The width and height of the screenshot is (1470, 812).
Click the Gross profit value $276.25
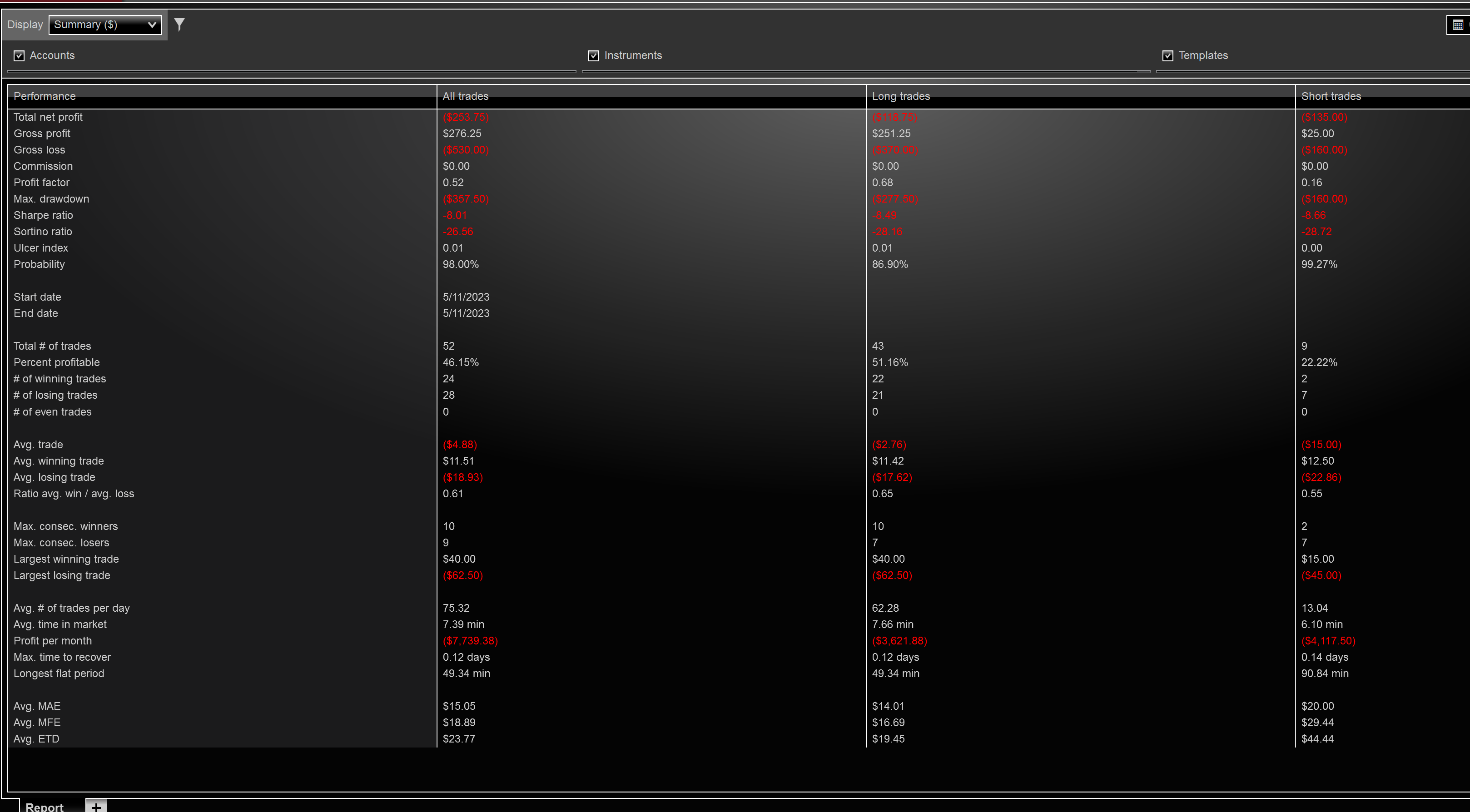pos(462,134)
